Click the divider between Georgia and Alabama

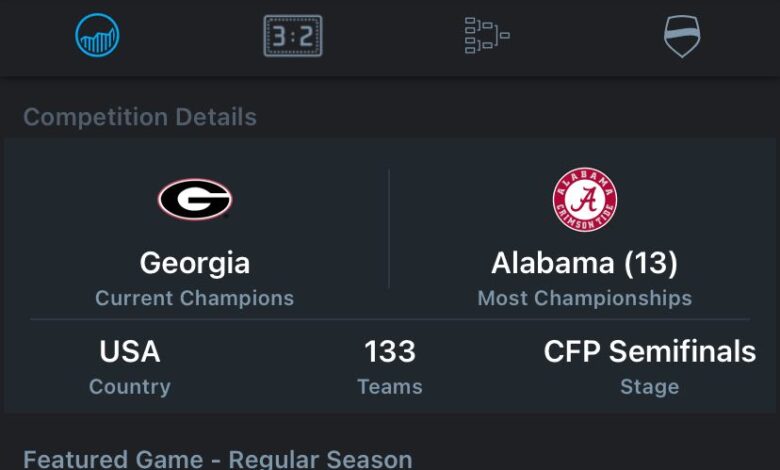389,230
